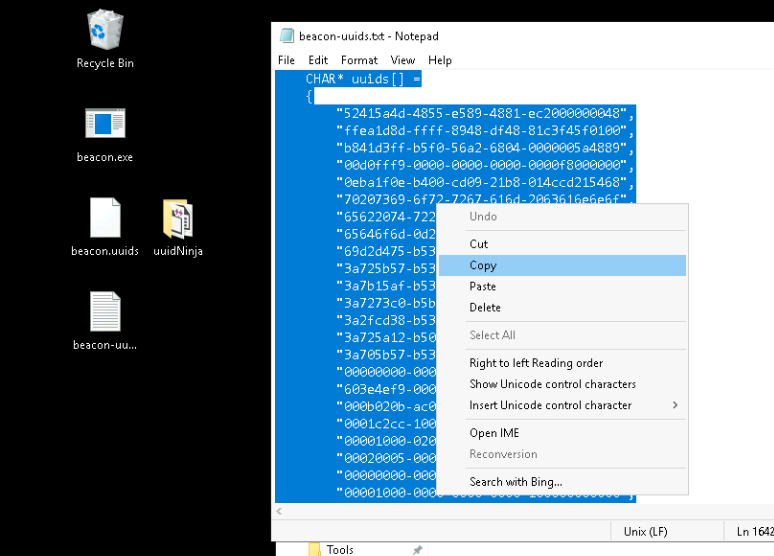The width and height of the screenshot is (774, 556).
Task: Toggle Right to left Reading order
Action: tap(562, 363)
